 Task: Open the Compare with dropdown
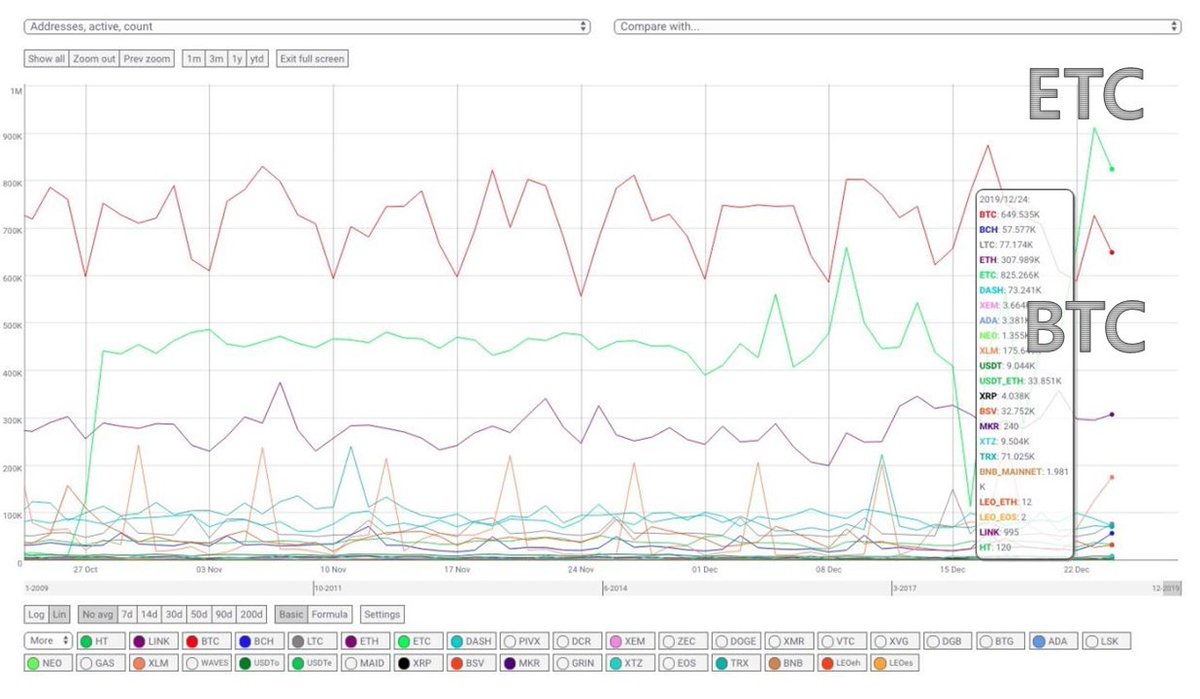click(900, 27)
